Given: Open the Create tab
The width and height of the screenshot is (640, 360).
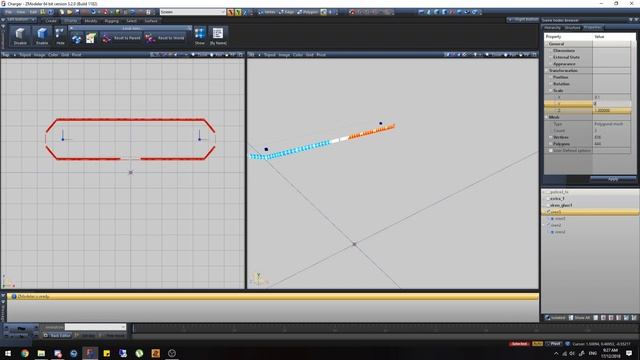Looking at the screenshot, I should pos(51,20).
